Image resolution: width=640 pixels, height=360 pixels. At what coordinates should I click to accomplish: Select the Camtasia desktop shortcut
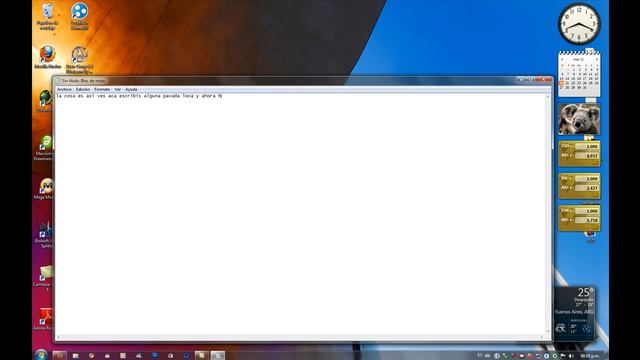coord(44,278)
